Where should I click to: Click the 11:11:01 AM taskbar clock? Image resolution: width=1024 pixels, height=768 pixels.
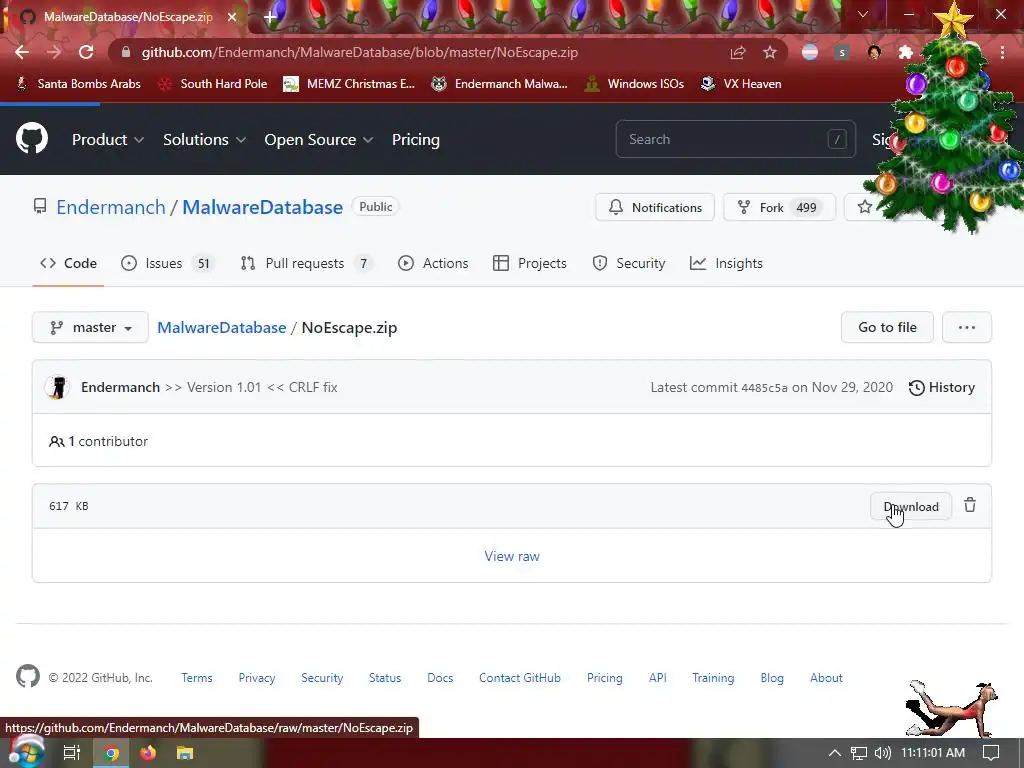click(x=933, y=753)
